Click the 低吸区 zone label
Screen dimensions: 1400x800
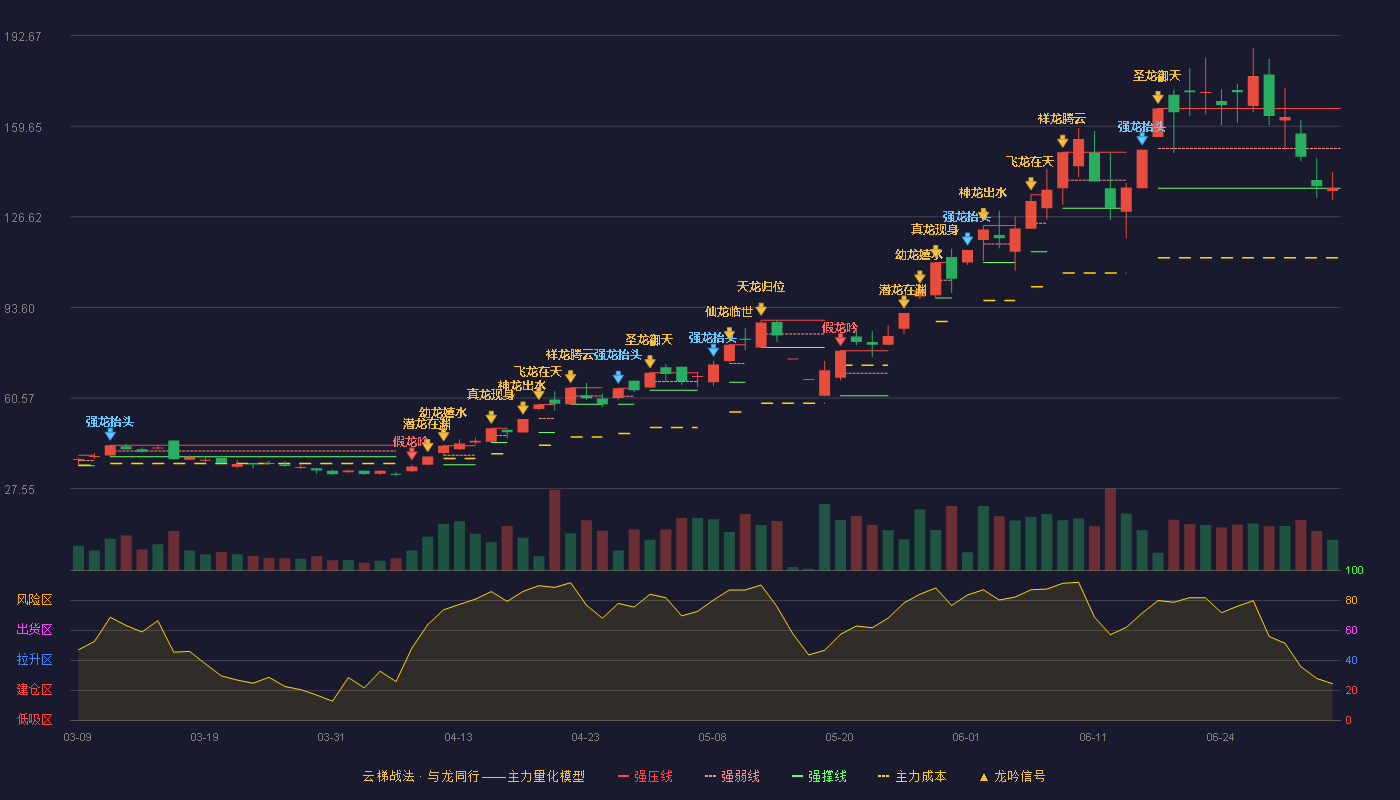(x=34, y=719)
